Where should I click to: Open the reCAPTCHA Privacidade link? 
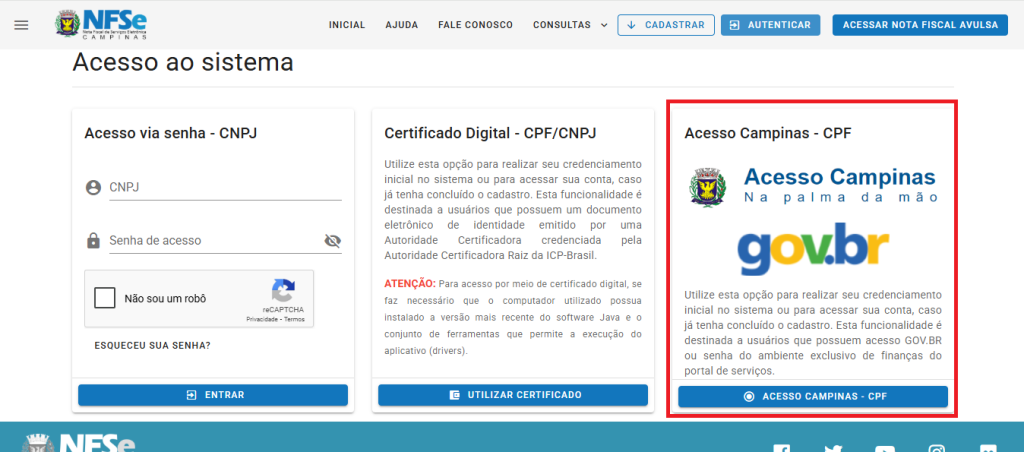261,319
